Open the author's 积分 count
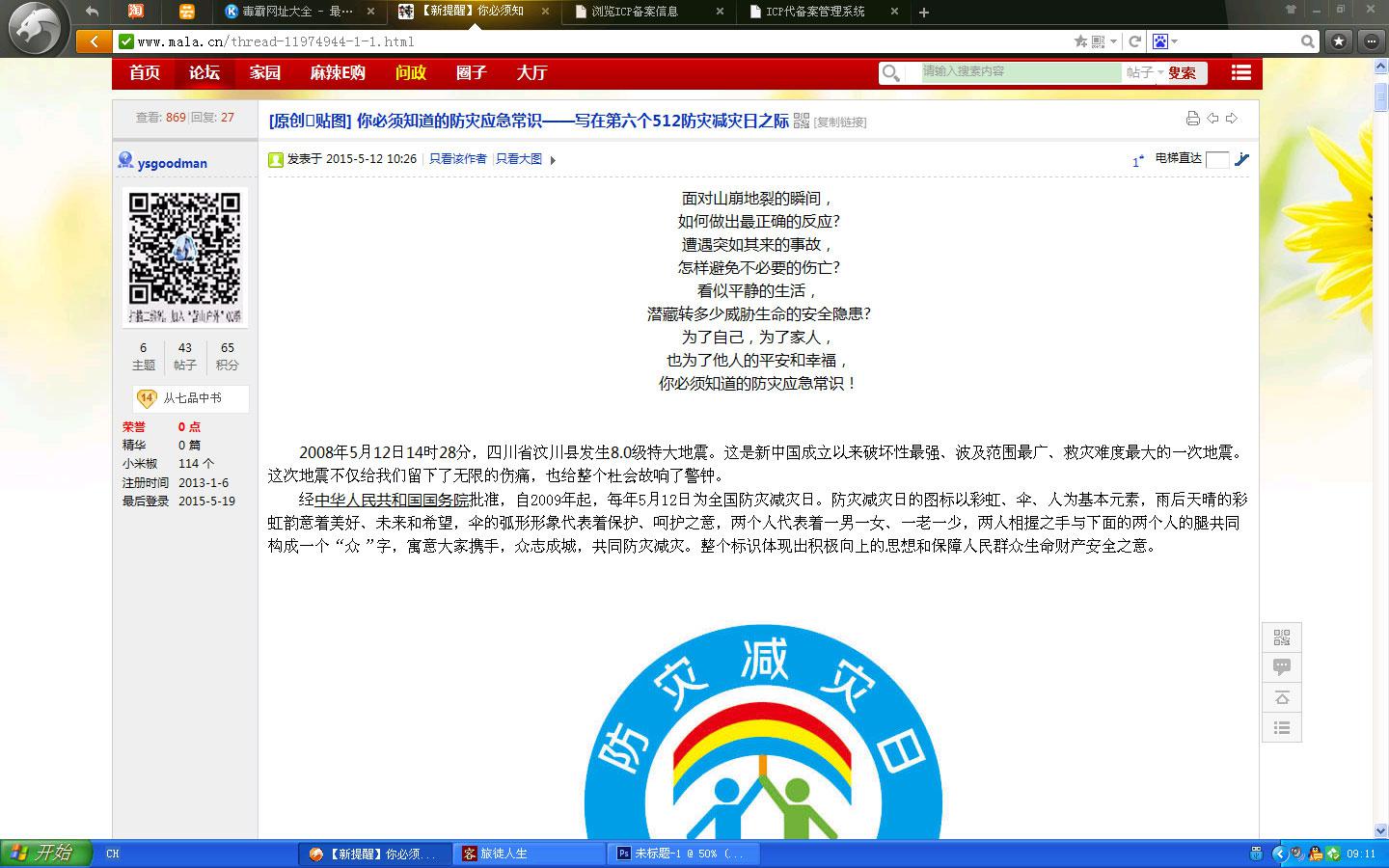 [228, 356]
